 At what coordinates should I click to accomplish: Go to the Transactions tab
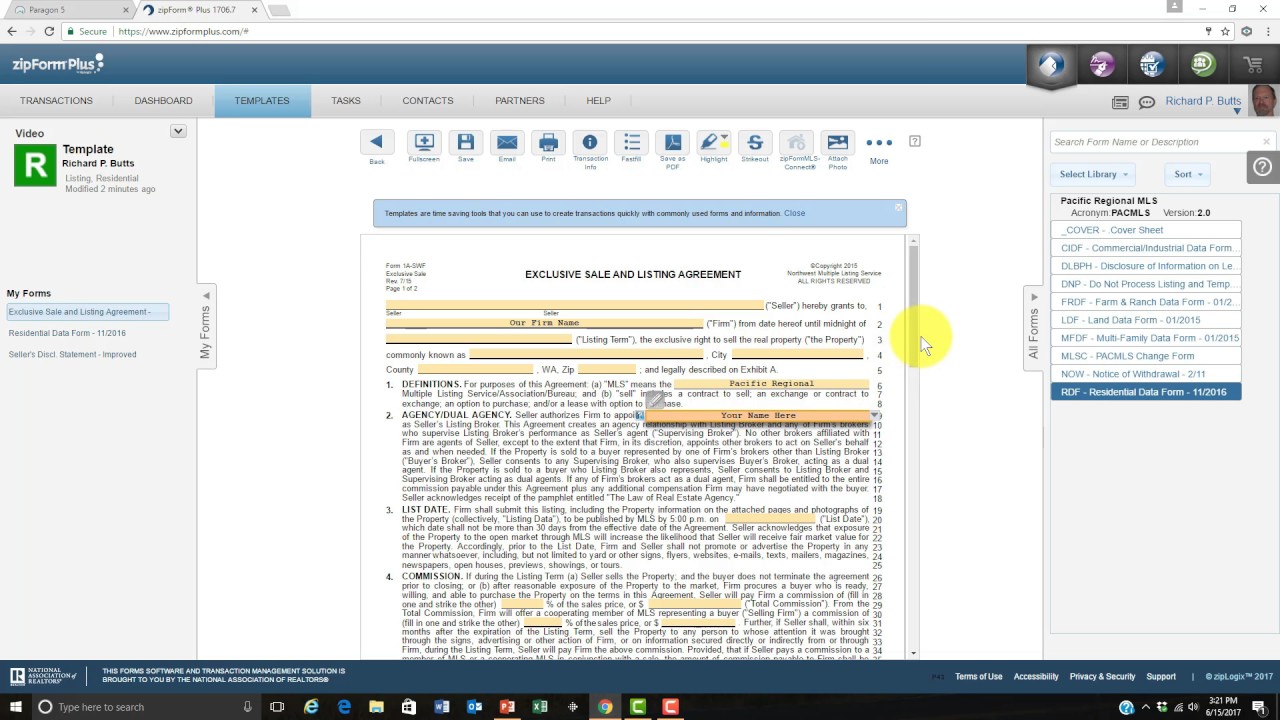pos(56,101)
